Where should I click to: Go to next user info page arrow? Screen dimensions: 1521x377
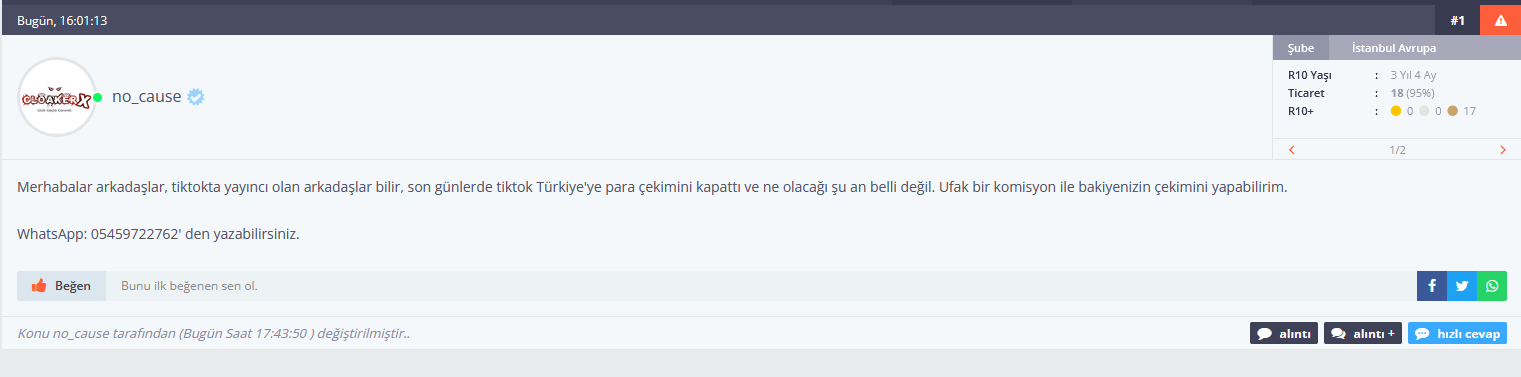(x=1503, y=150)
